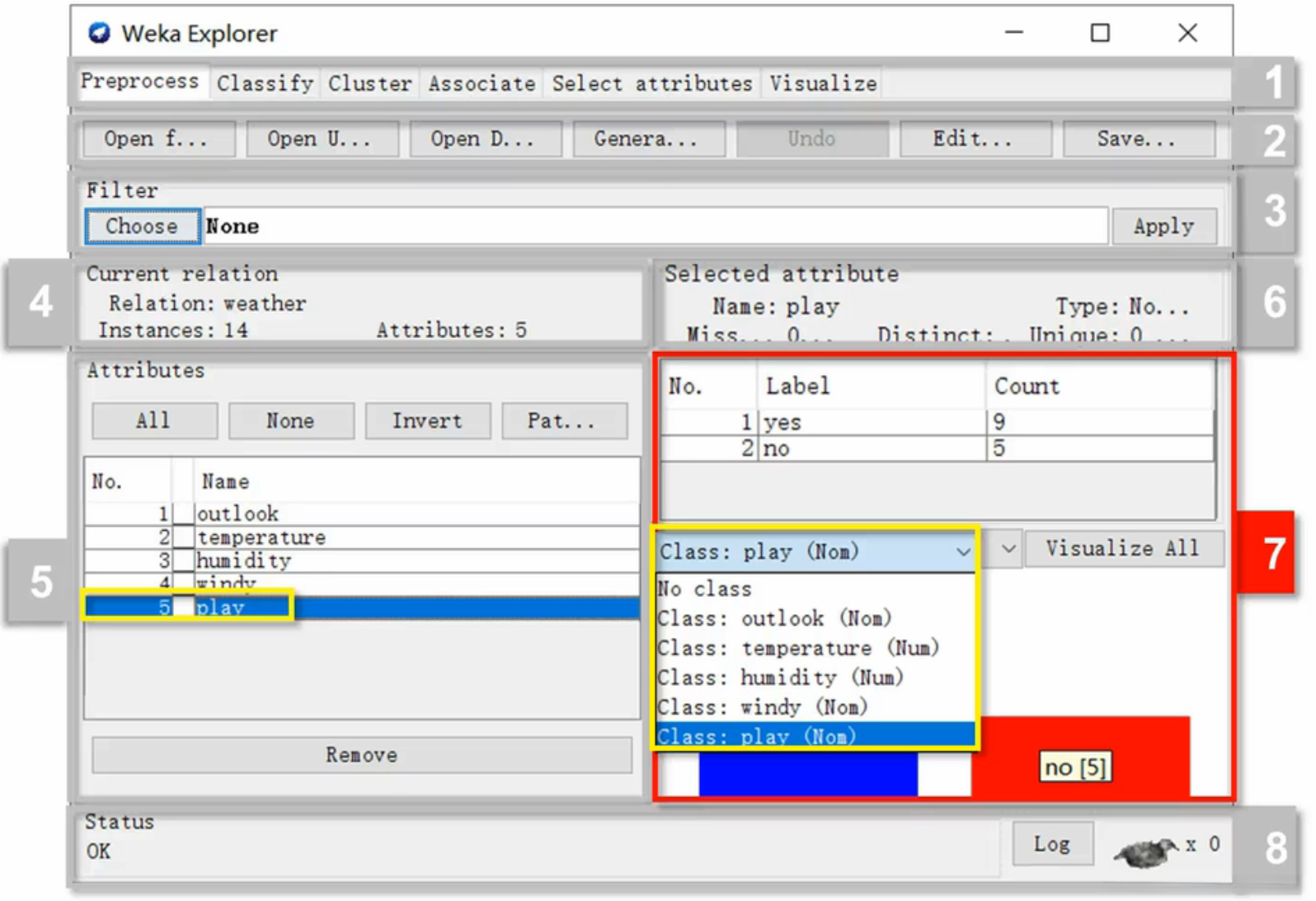
Task: Minimize the Weka Explorer window
Action: coord(1014,33)
